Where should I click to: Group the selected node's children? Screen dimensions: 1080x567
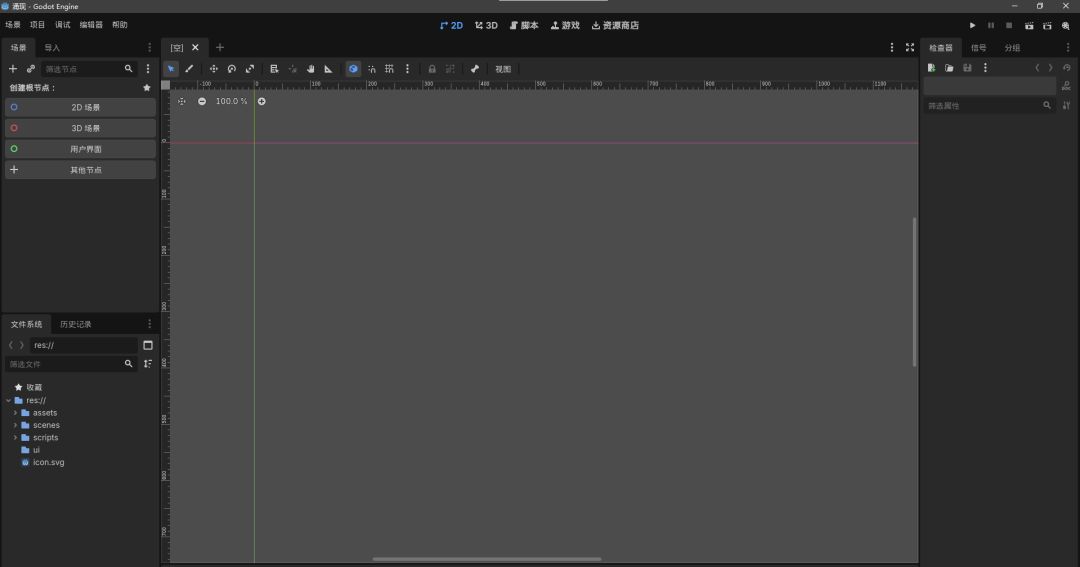[x=450, y=69]
